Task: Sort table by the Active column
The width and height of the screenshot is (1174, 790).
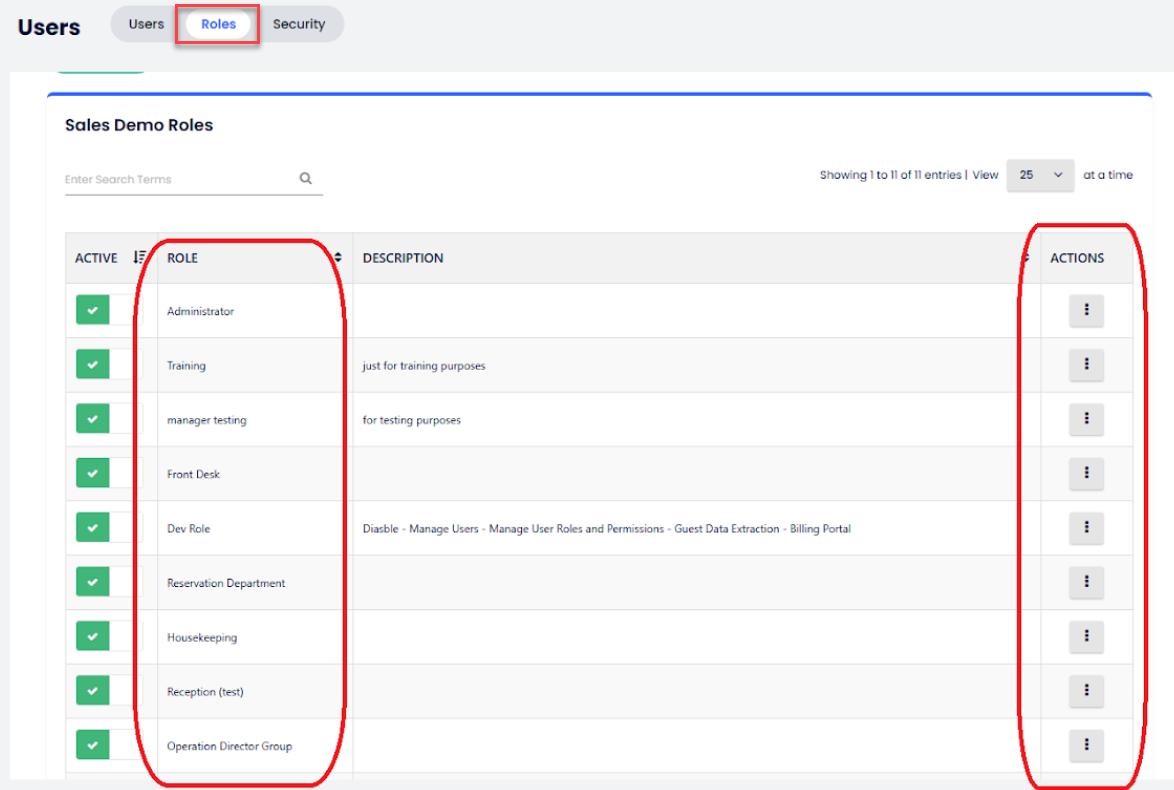Action: (x=139, y=258)
